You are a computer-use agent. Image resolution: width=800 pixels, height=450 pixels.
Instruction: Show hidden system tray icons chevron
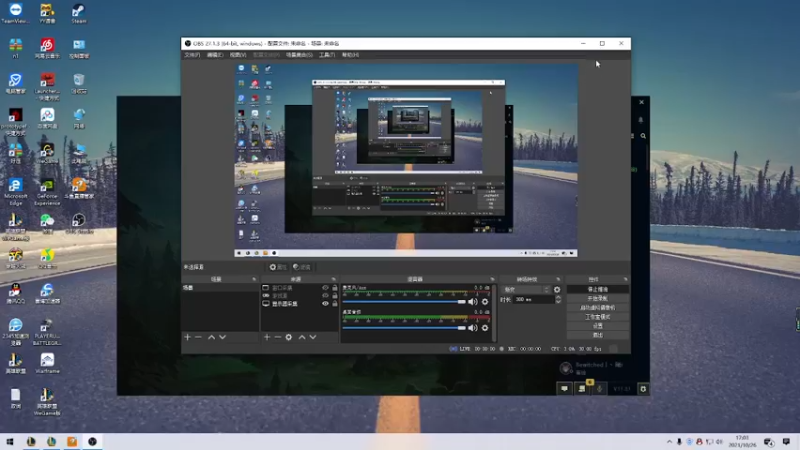click(x=669, y=441)
